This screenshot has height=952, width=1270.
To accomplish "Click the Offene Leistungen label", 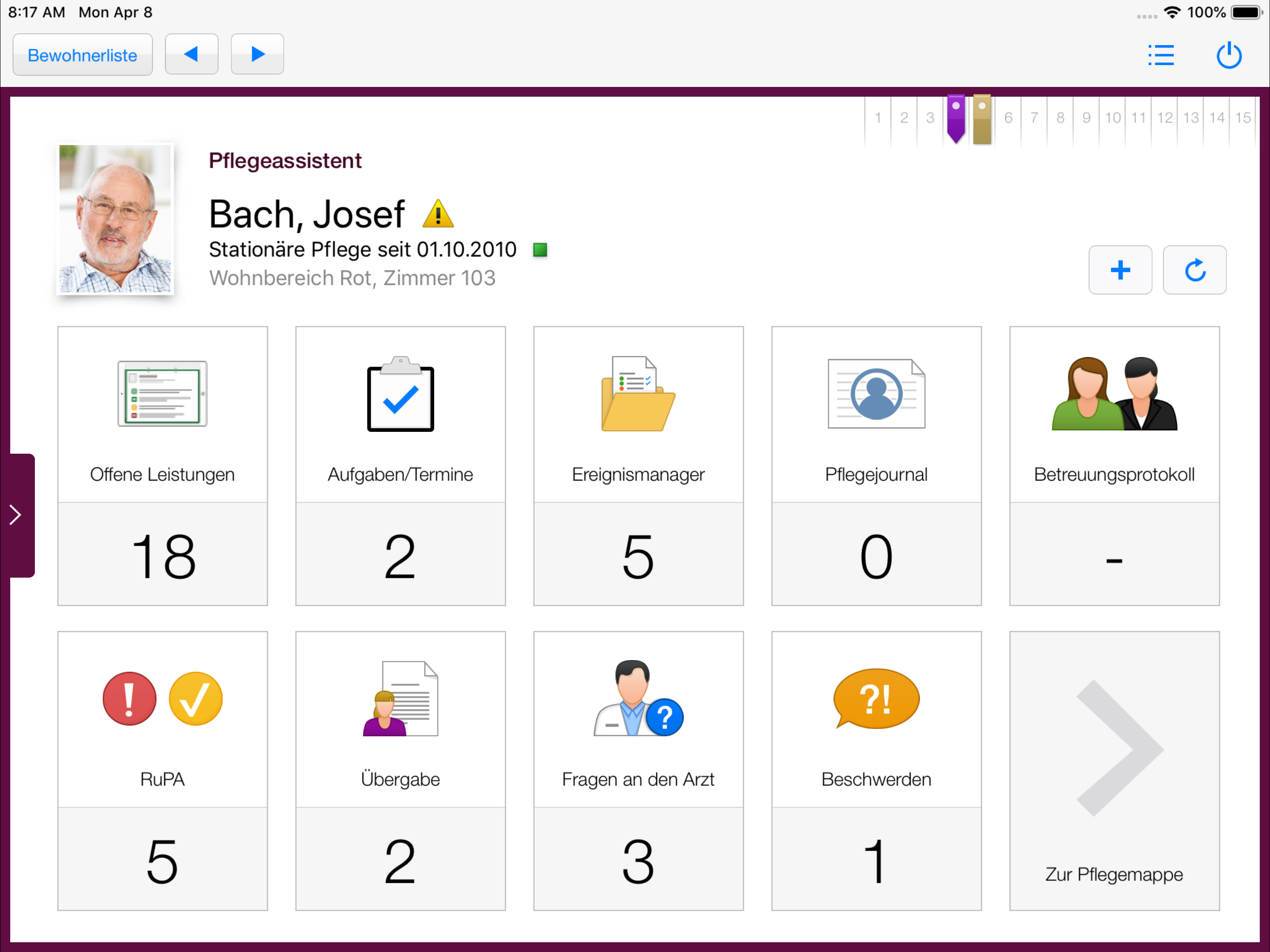I will tap(163, 474).
